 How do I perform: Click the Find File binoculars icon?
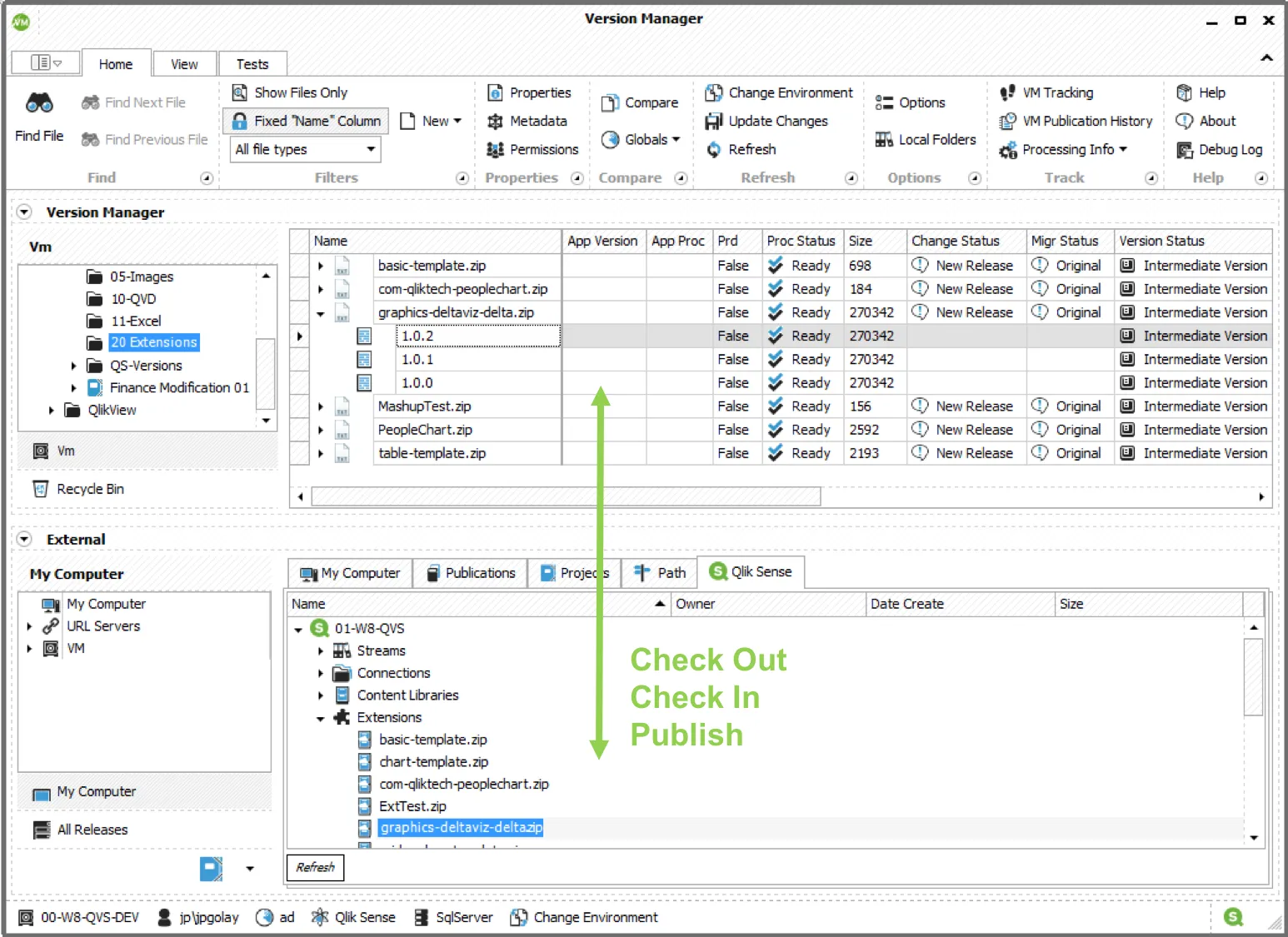39,103
